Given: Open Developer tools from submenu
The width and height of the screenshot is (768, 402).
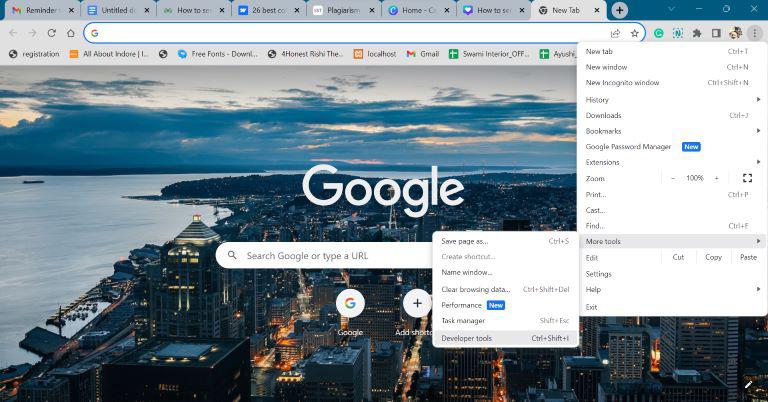Looking at the screenshot, I should point(505,338).
